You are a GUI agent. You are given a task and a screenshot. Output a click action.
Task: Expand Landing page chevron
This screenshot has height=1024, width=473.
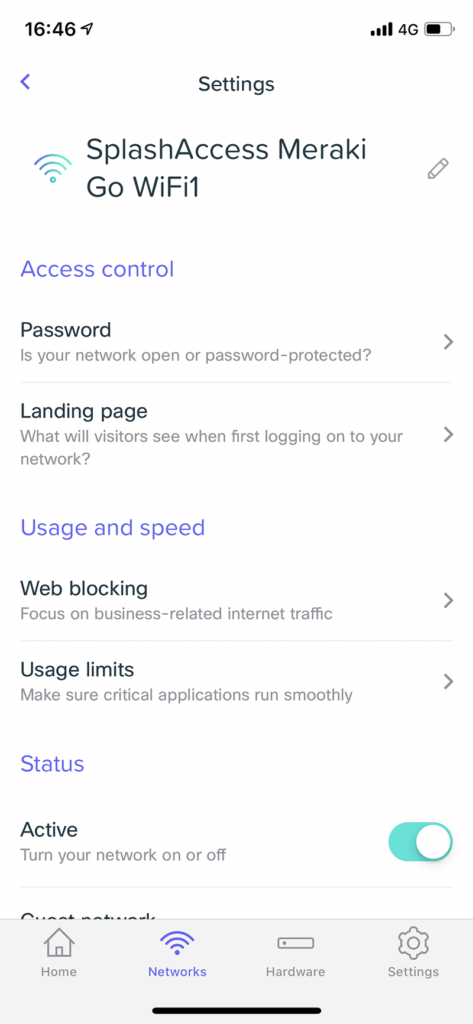pyautogui.click(x=448, y=434)
